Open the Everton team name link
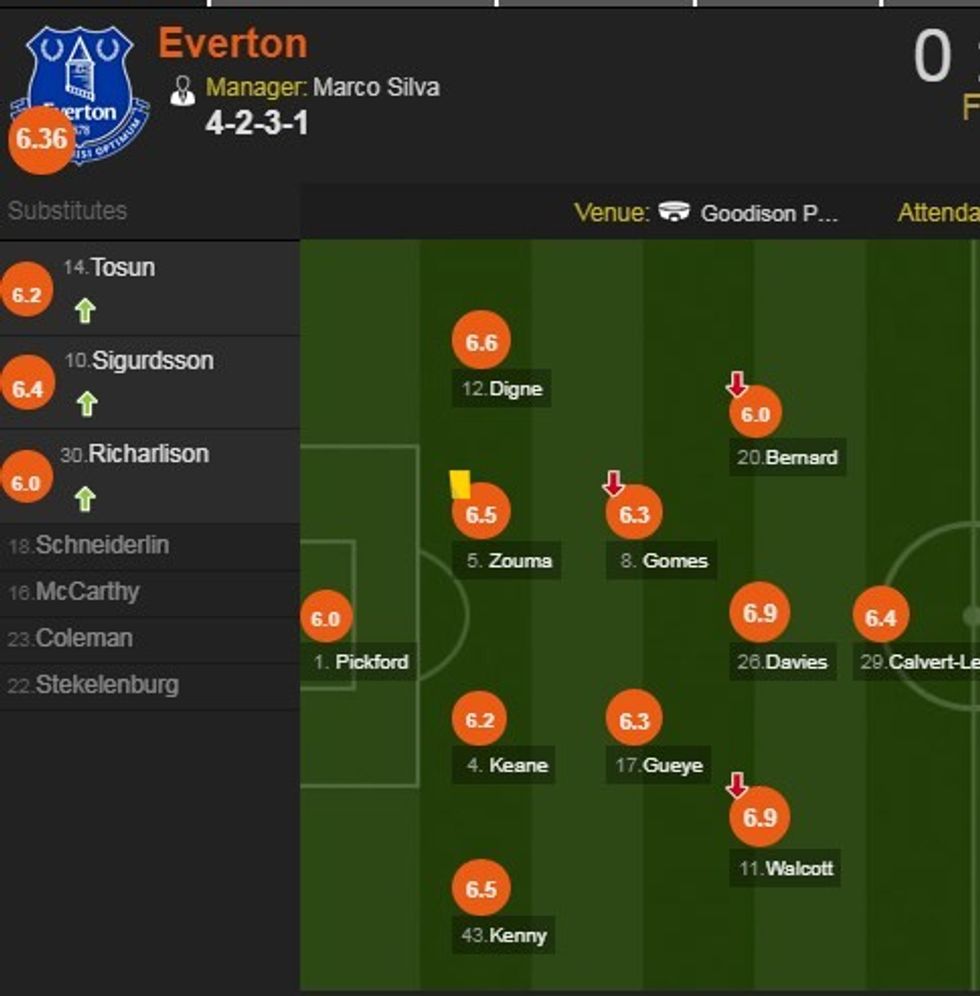Screen dimensions: 980x996 (x=233, y=44)
